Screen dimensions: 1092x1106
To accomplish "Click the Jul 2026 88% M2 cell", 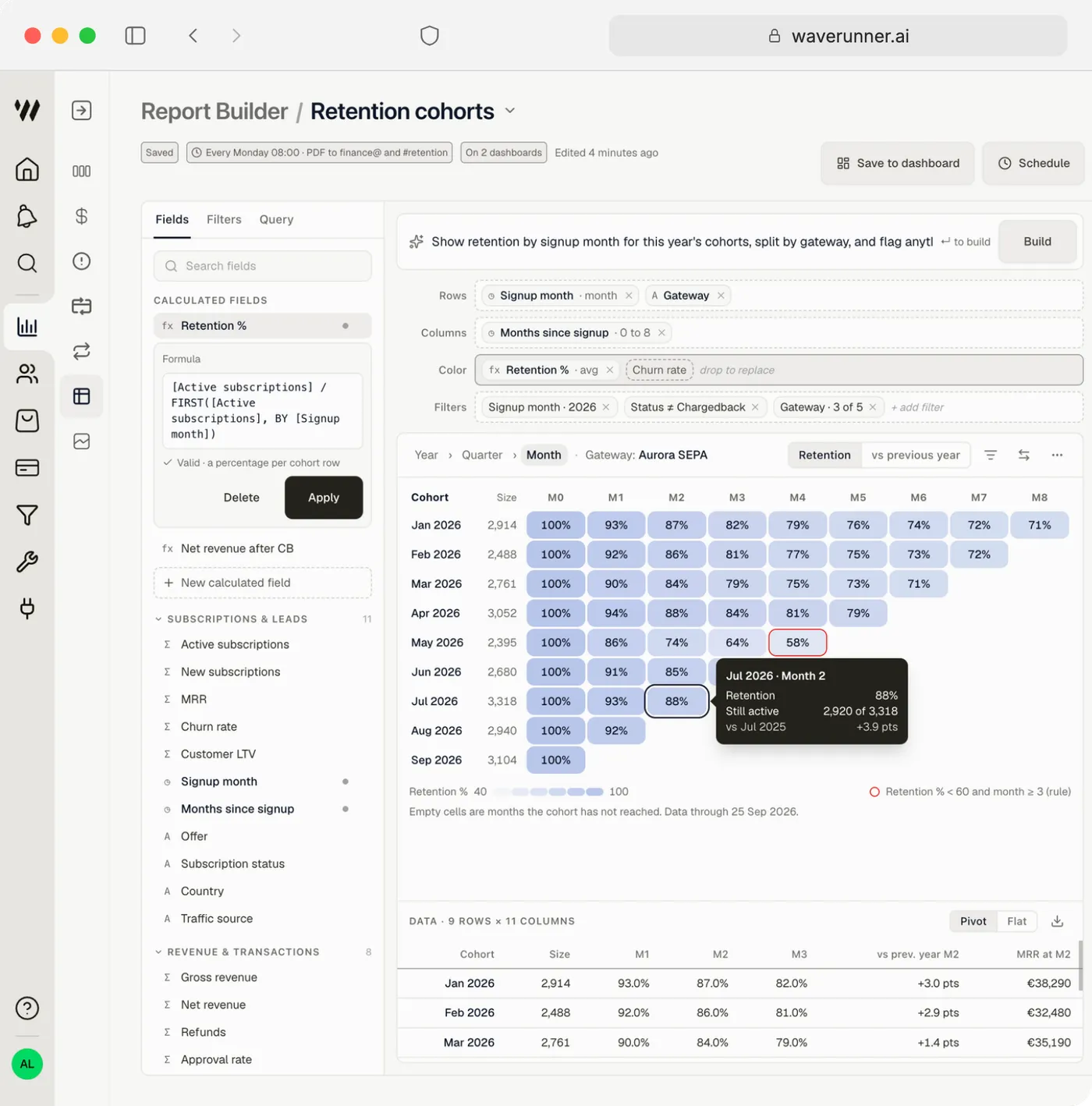I will [676, 701].
